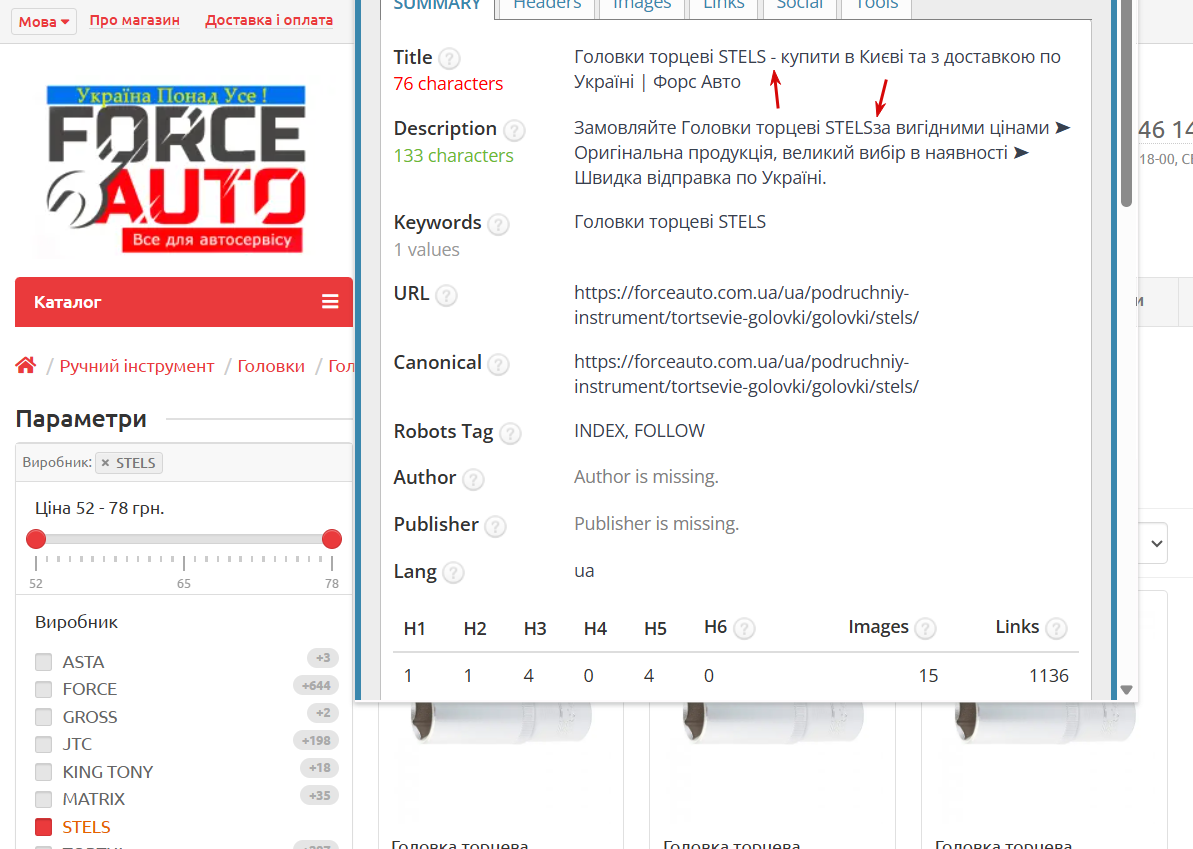Click the +18 count badge for KING TONY

320,768
